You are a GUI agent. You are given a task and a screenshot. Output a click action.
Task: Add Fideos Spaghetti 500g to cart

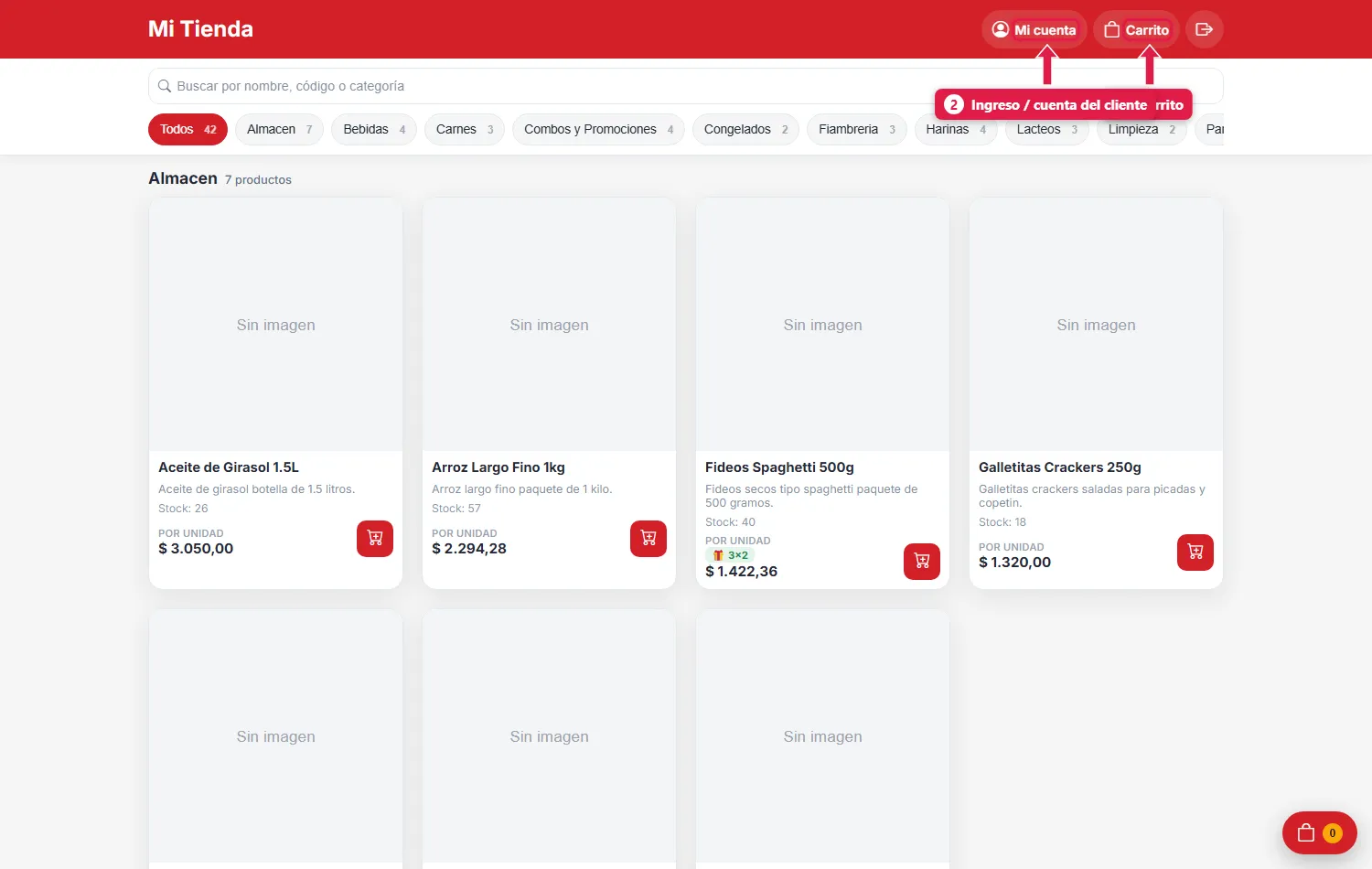[922, 562]
